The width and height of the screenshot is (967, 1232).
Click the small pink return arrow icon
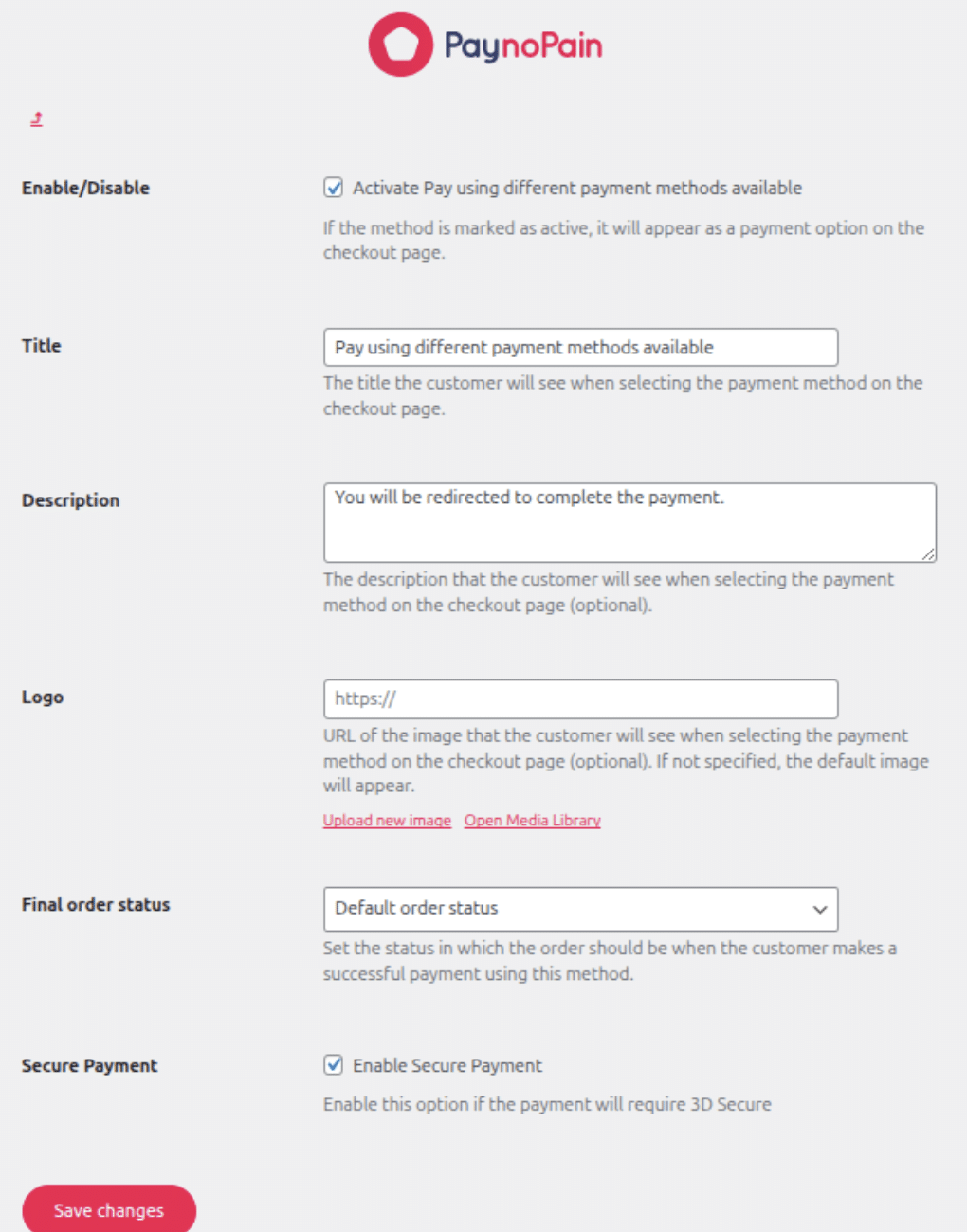click(x=36, y=118)
